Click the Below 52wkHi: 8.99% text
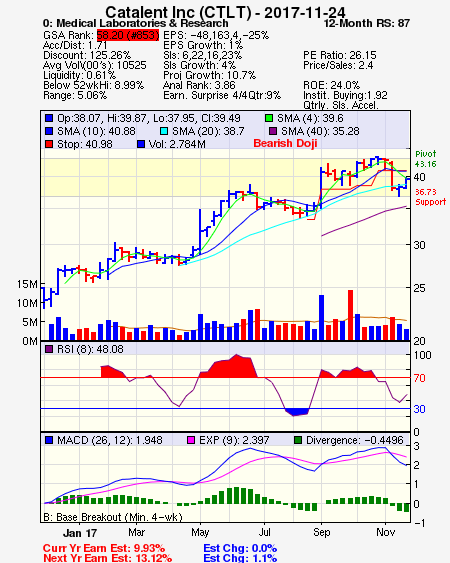 (x=93, y=85)
